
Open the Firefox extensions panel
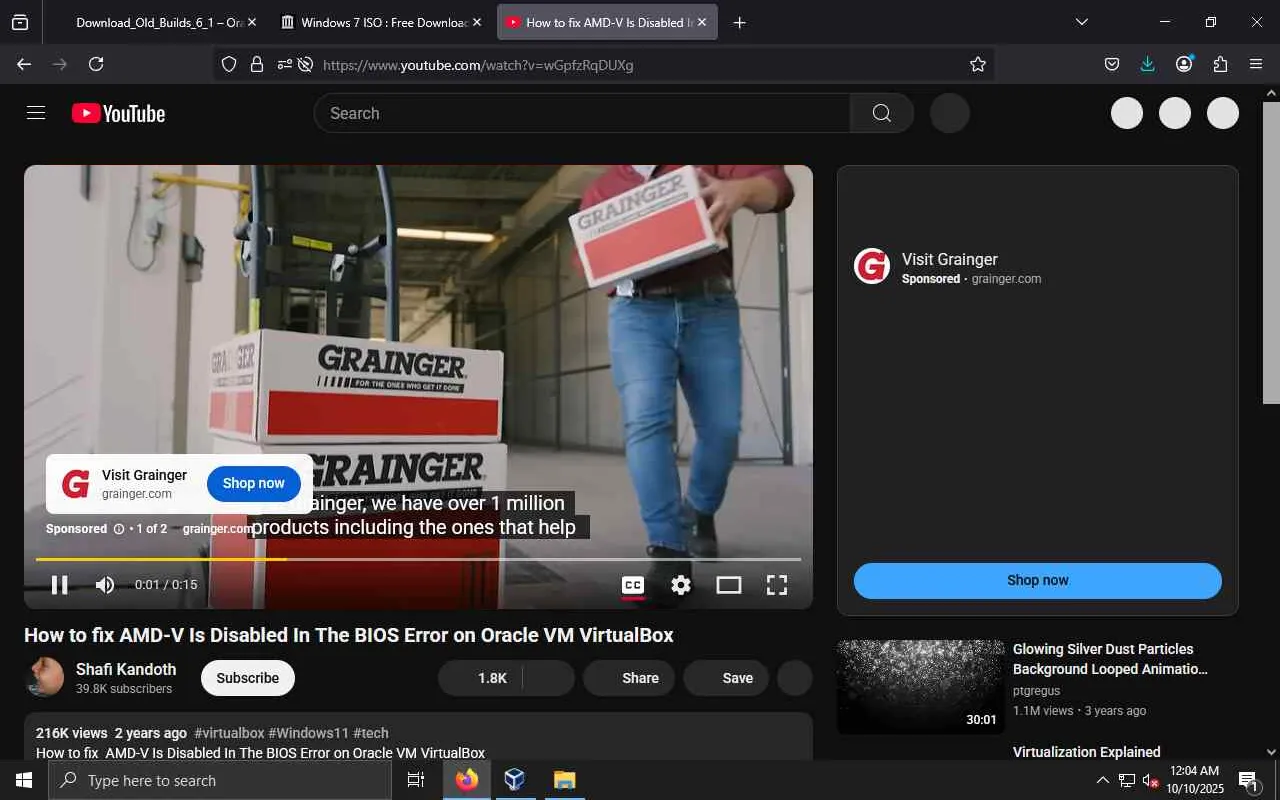click(1220, 64)
